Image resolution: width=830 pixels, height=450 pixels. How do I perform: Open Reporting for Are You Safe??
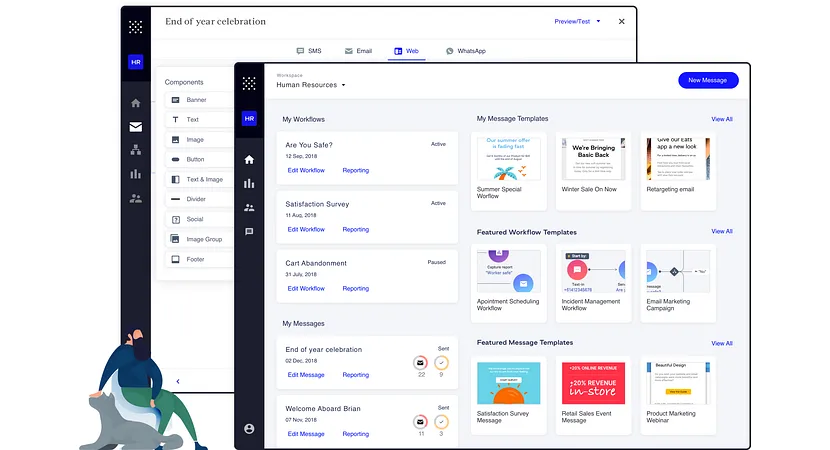click(x=356, y=170)
